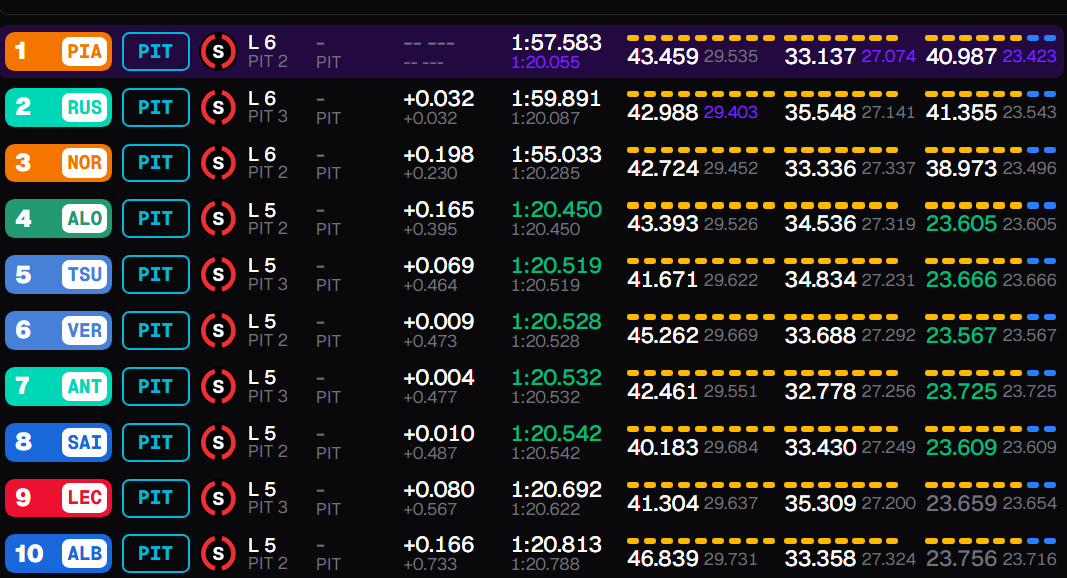
Task: Click PIA's sector 1 time 43.459
Action: tap(663, 57)
